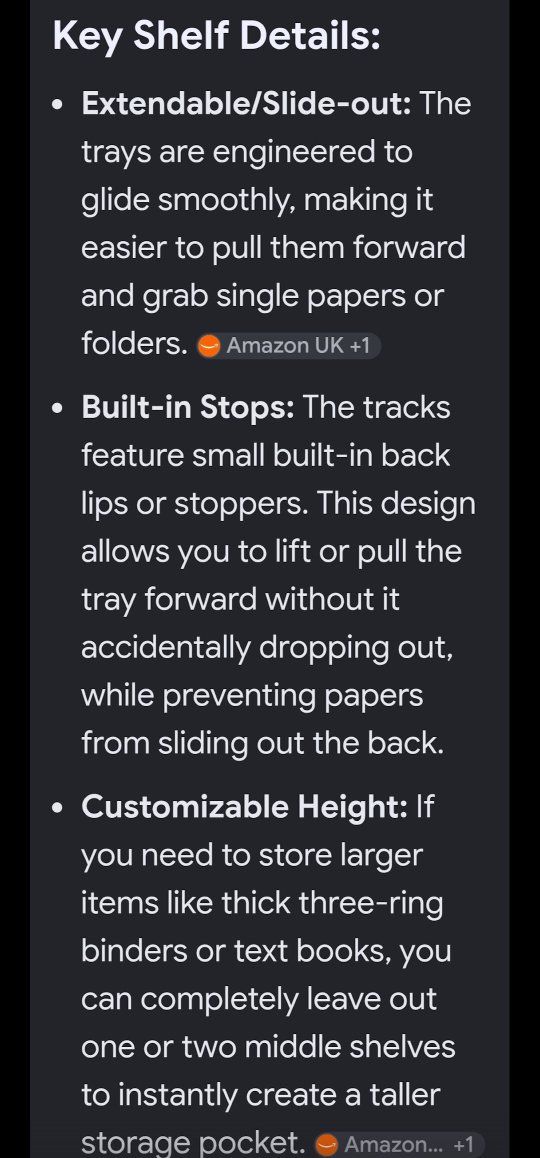Select the "Customizable Height:" bold label

tap(244, 806)
